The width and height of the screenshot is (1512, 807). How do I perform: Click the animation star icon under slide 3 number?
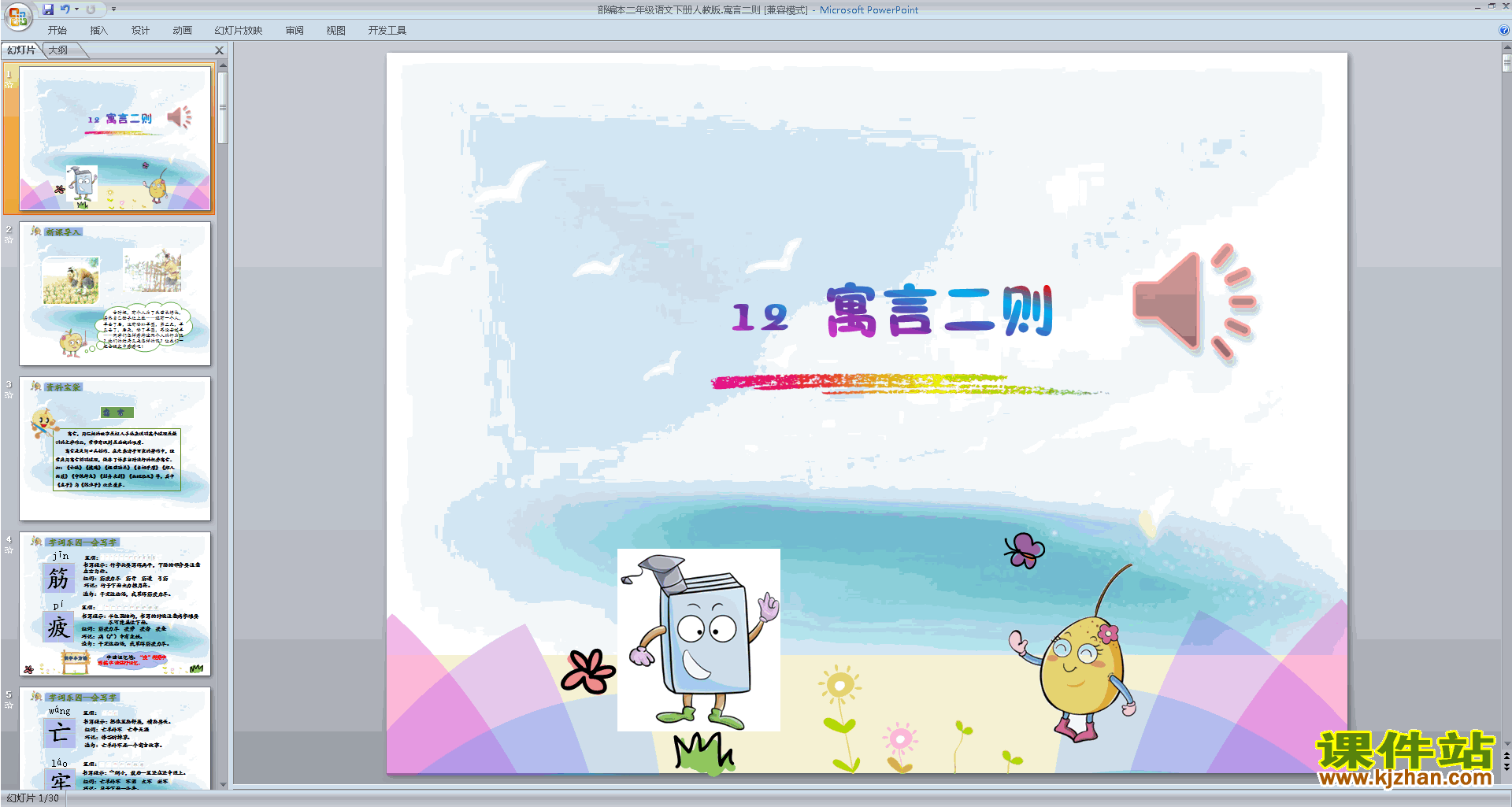9,394
